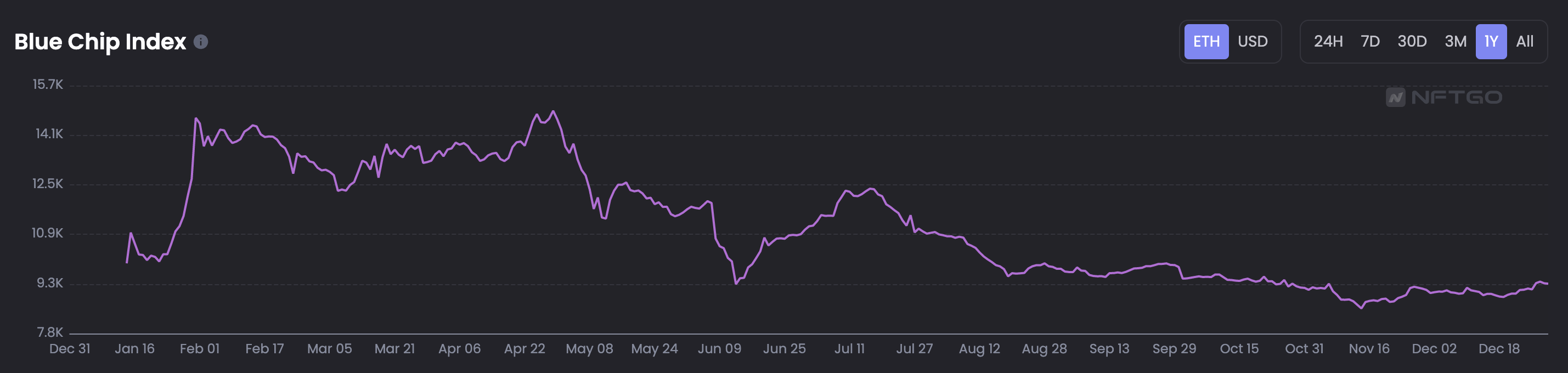The height and width of the screenshot is (373, 1568).
Task: Click the spike peak just before Feb 01
Action: coord(195,118)
